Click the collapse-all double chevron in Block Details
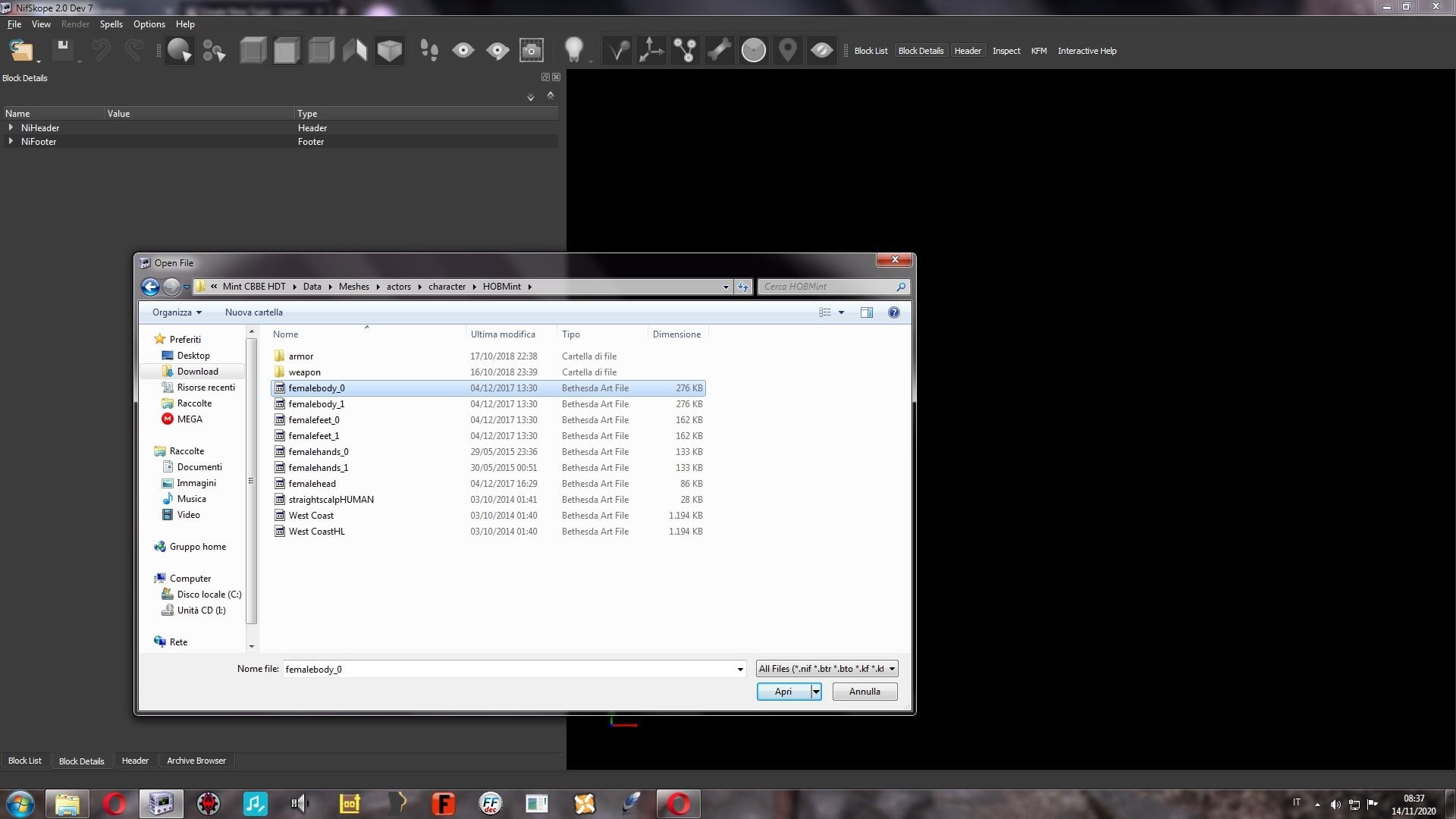 tap(551, 96)
